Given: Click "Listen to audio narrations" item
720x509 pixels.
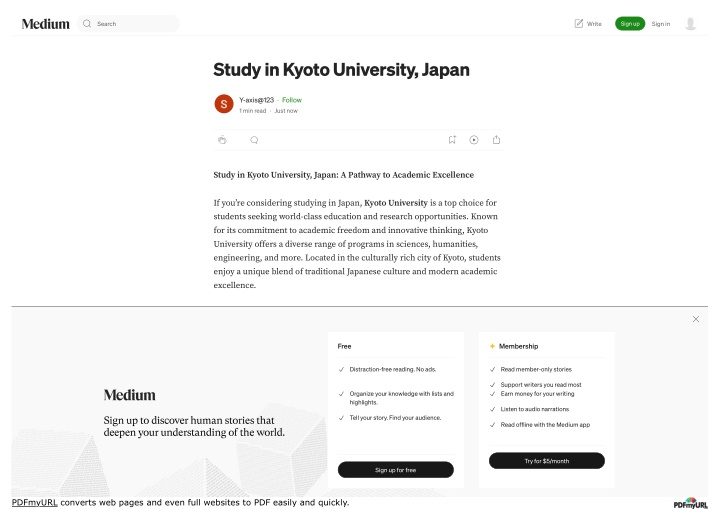Looking at the screenshot, I should [534, 409].
